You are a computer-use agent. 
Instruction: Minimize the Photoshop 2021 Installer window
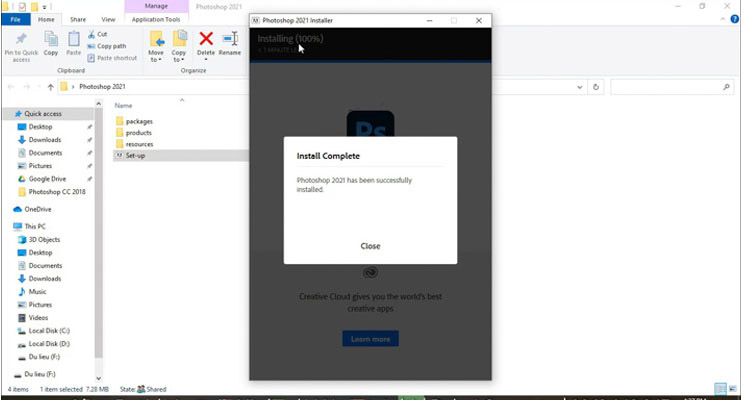pyautogui.click(x=430, y=21)
